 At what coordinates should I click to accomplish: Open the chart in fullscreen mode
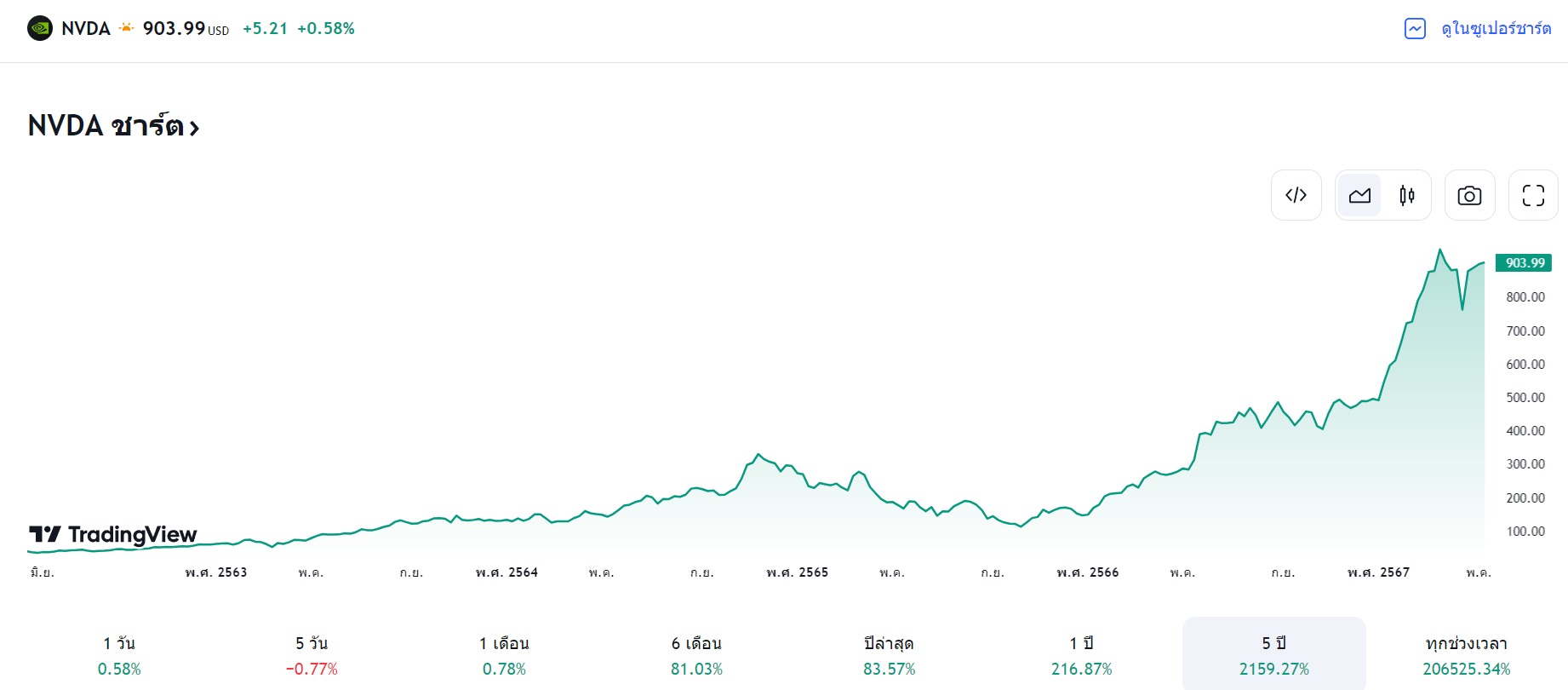(x=1533, y=195)
